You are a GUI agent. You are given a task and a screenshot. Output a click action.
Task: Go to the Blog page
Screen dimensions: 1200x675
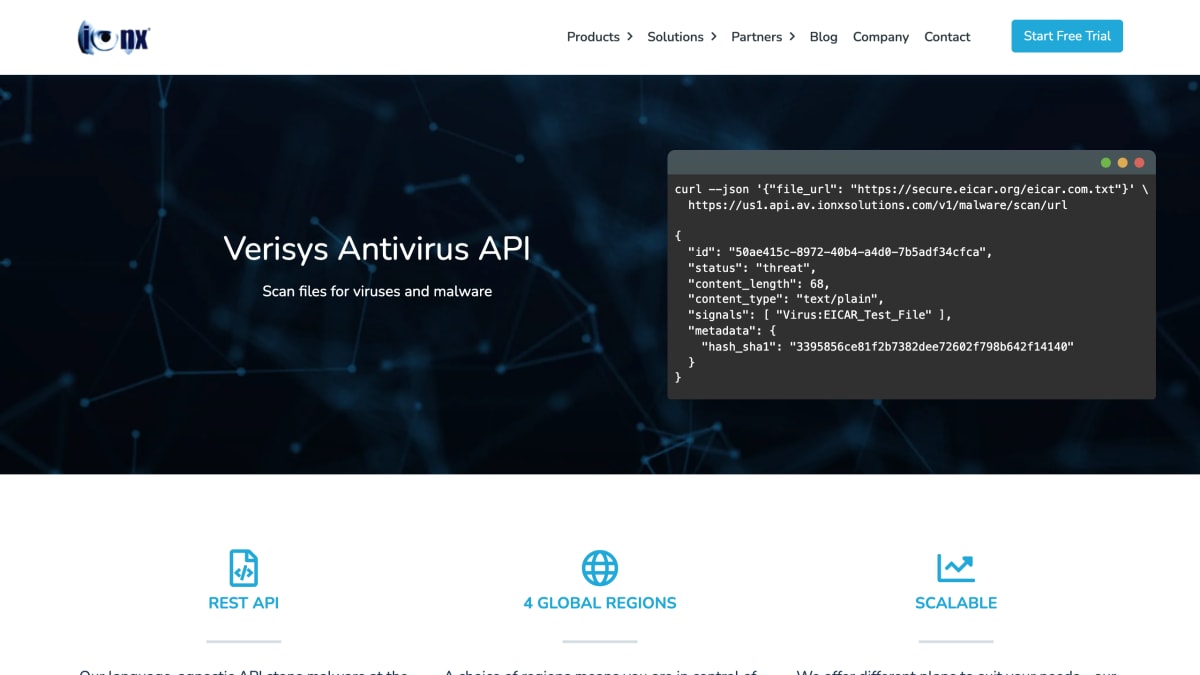click(x=824, y=37)
